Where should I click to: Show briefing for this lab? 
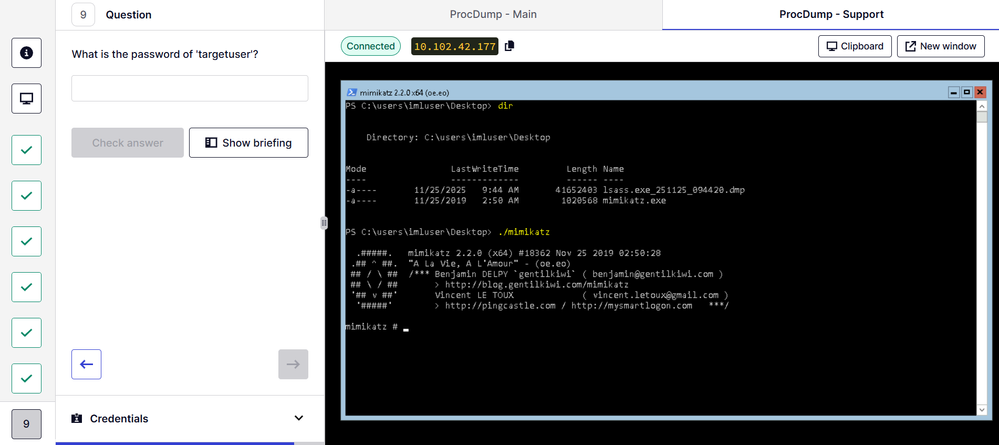248,143
